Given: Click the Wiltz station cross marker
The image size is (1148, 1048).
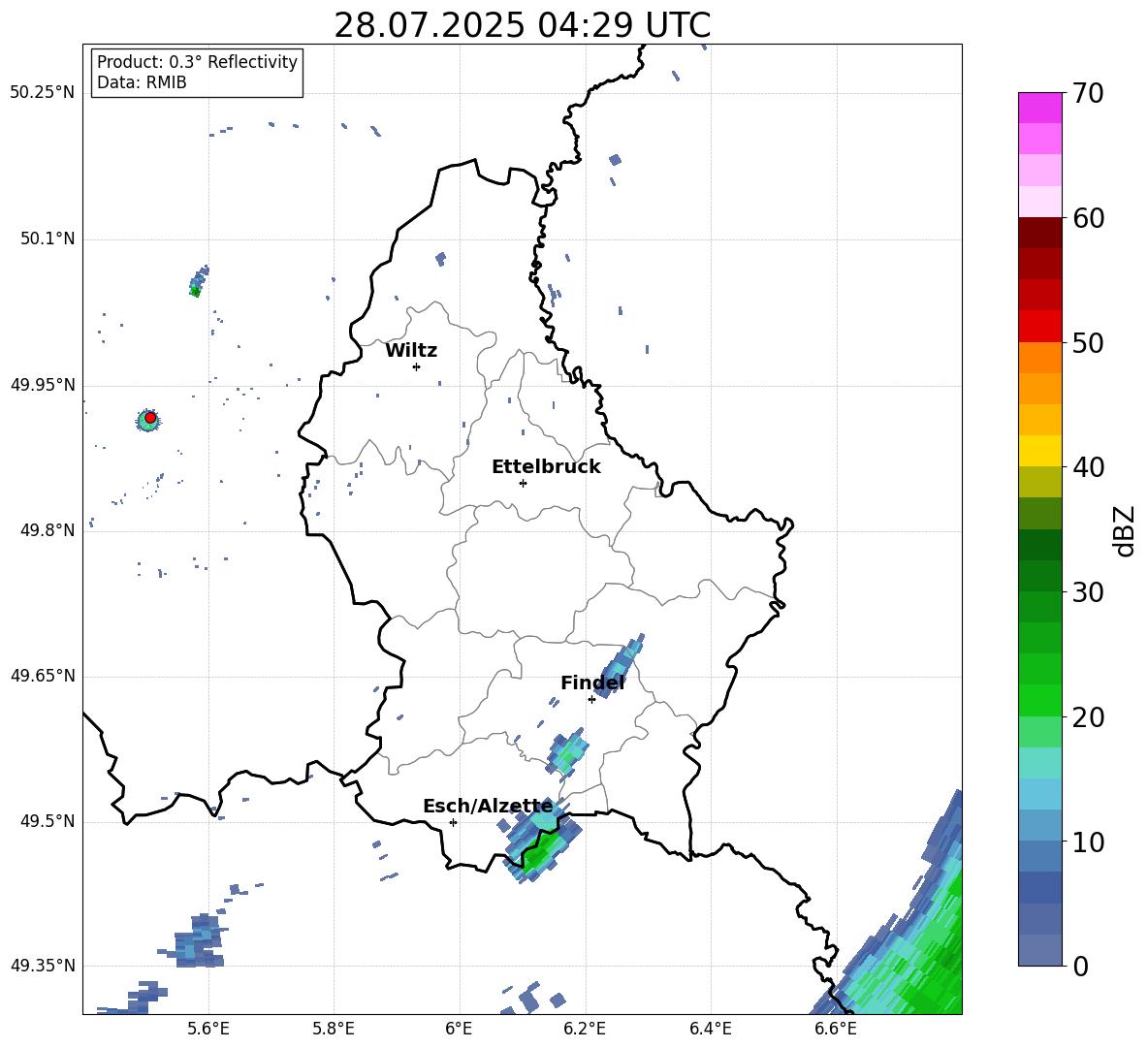Looking at the screenshot, I should [416, 366].
